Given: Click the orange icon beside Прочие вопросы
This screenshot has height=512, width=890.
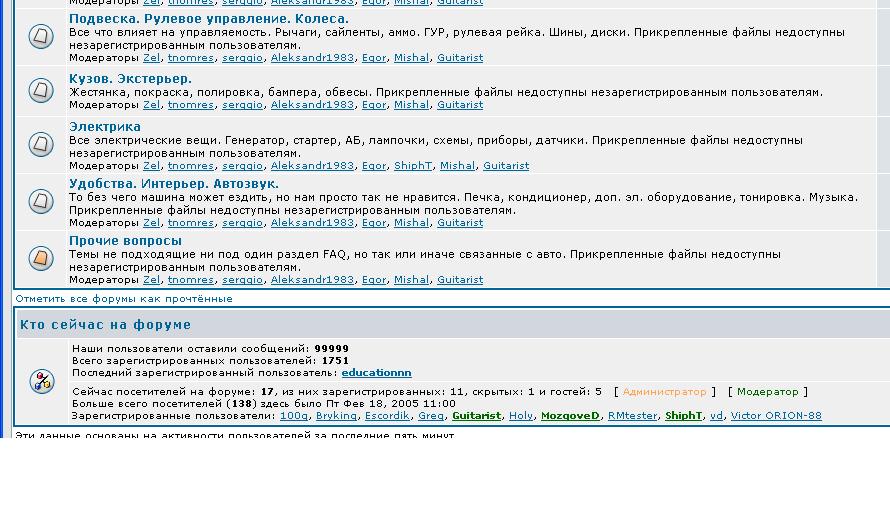Looking at the screenshot, I should tap(41, 259).
